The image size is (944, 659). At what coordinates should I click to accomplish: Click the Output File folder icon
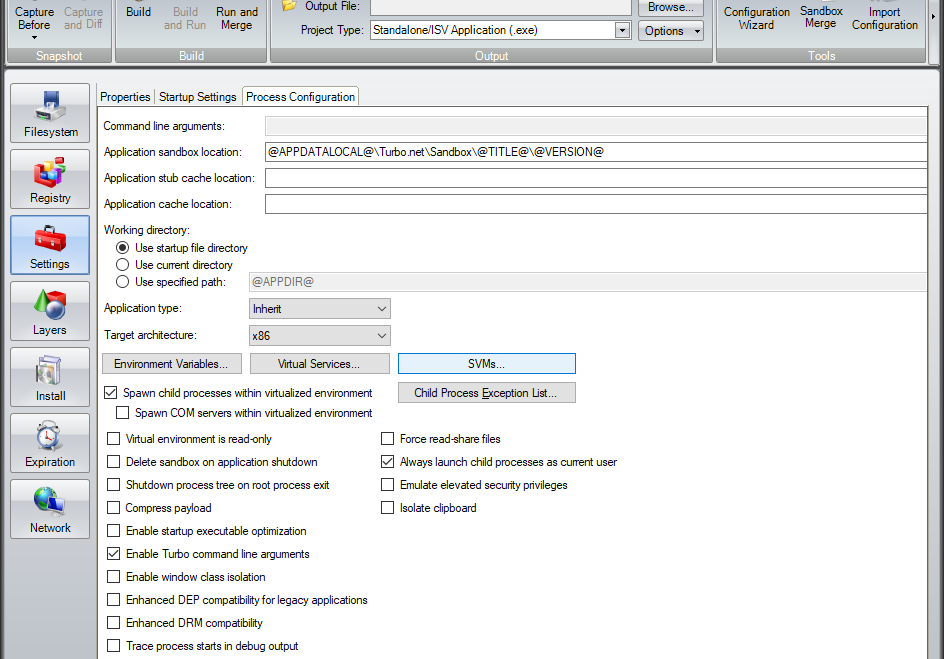pos(290,6)
